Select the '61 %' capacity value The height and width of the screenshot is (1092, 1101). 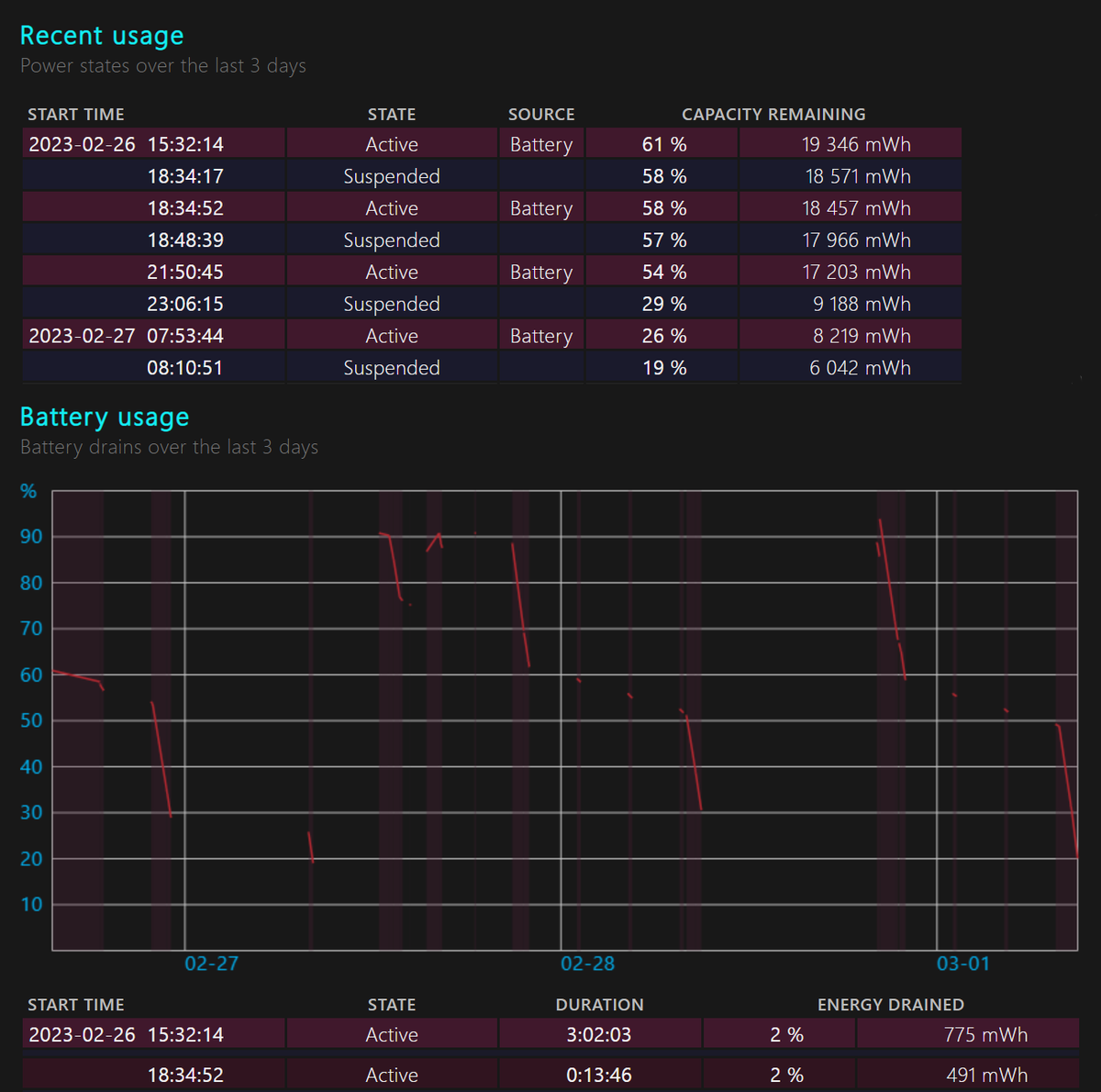664,144
